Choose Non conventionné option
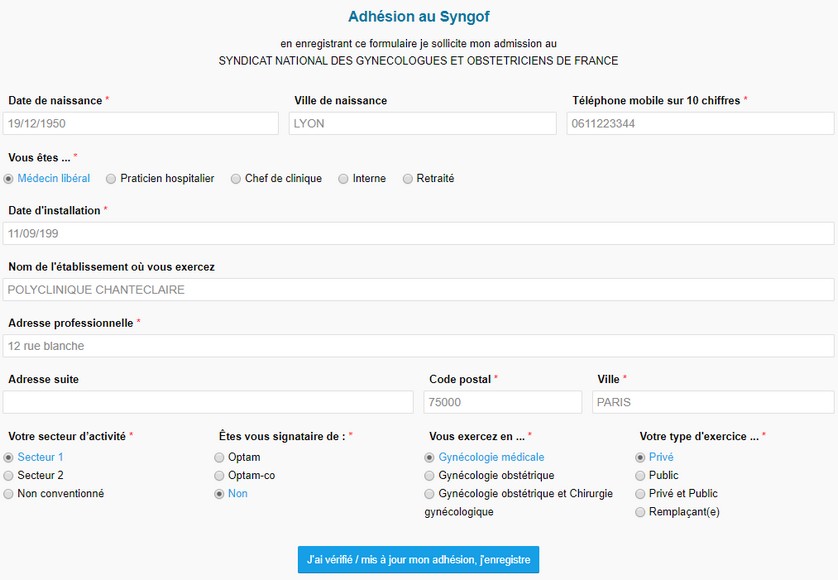Image resolution: width=838 pixels, height=580 pixels. coord(9,494)
